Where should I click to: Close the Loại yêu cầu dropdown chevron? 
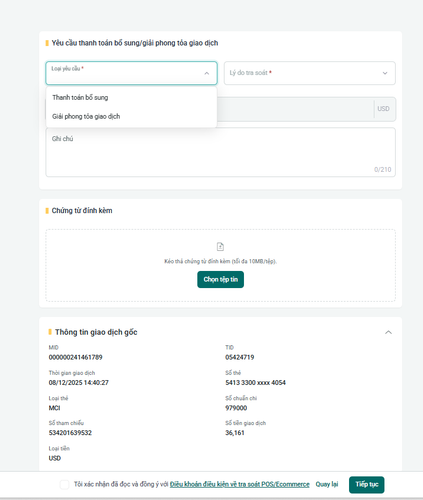(x=207, y=73)
